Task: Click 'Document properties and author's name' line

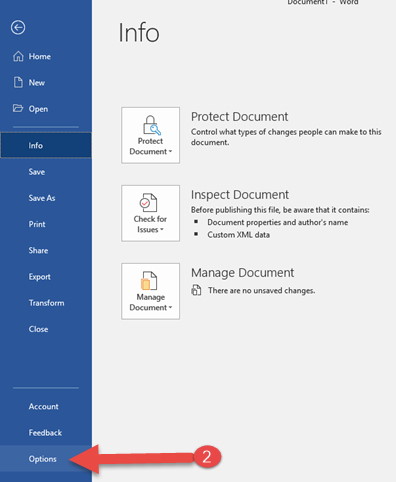Action: [277, 222]
